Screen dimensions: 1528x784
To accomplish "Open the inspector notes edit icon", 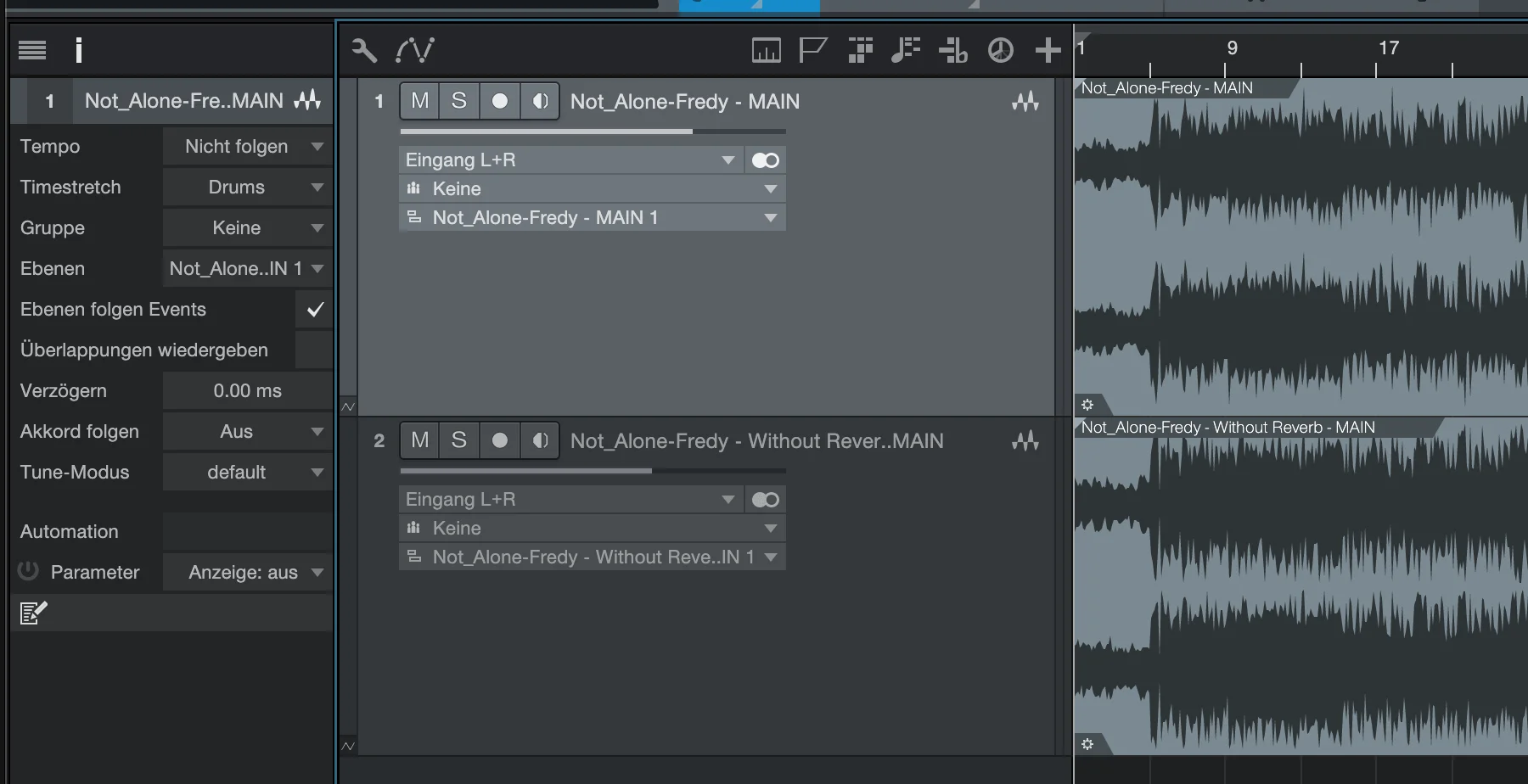I will point(33,613).
